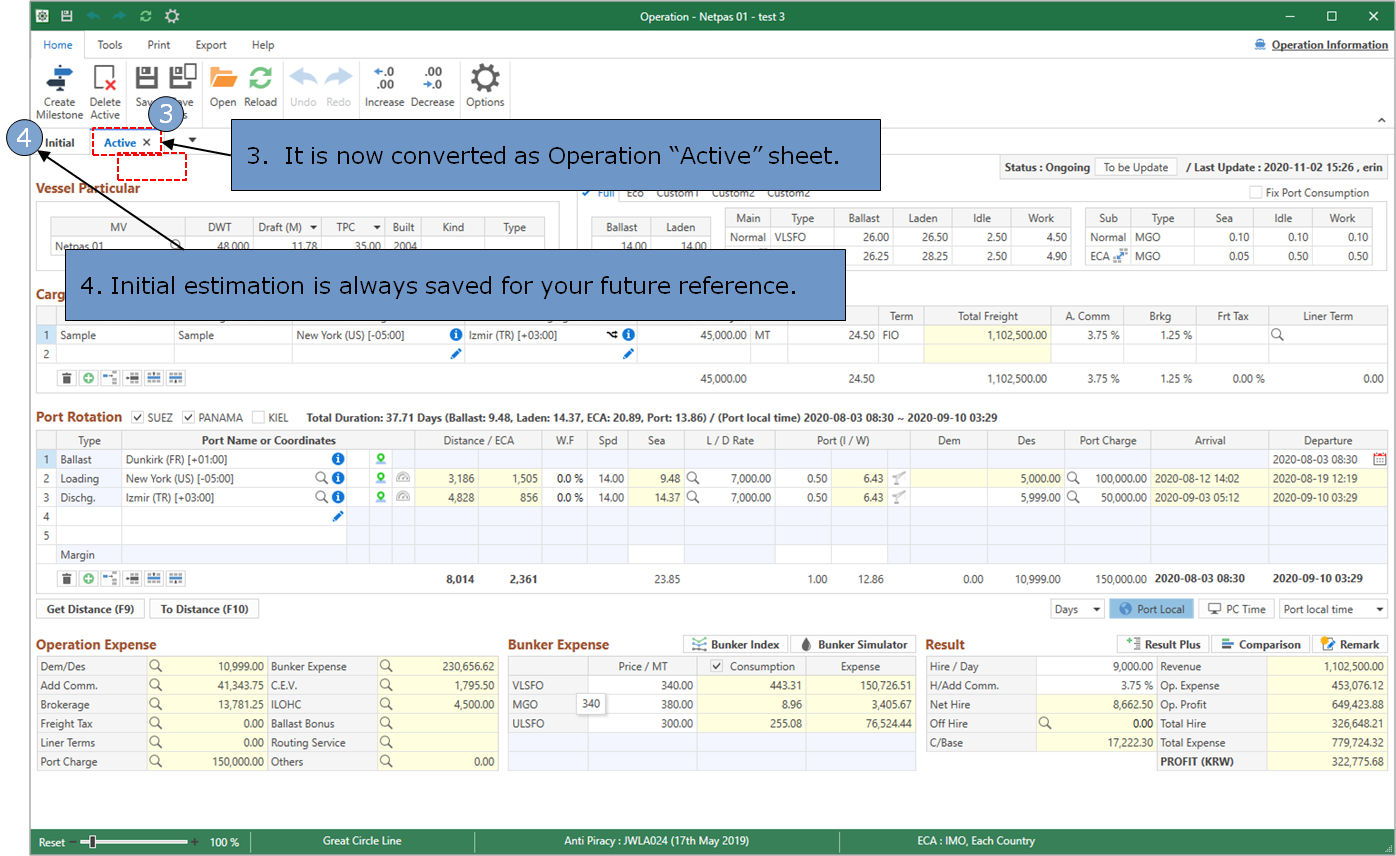Reload the operation sheet
Viewport: 1396px width, 856px height.
(261, 80)
